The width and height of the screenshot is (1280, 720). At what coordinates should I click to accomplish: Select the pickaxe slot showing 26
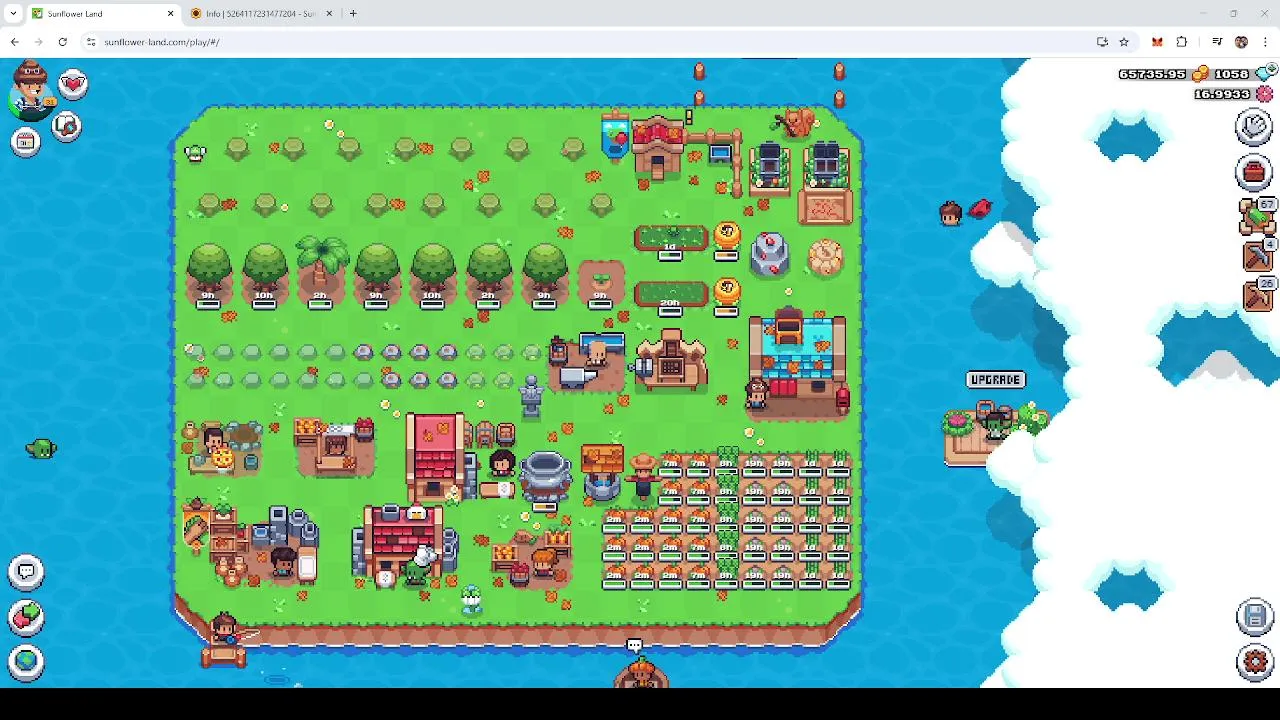(1257, 296)
